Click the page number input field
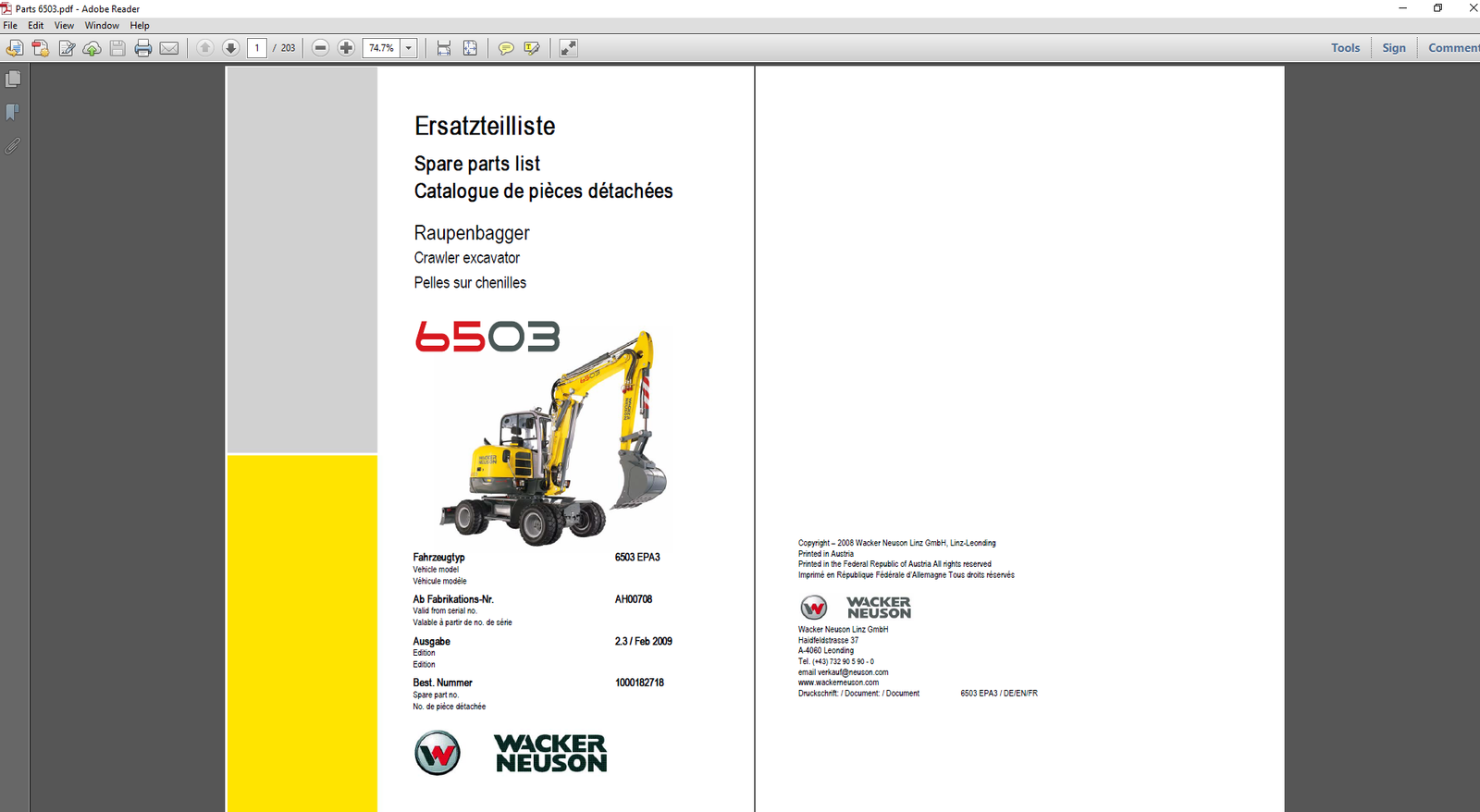 257,48
